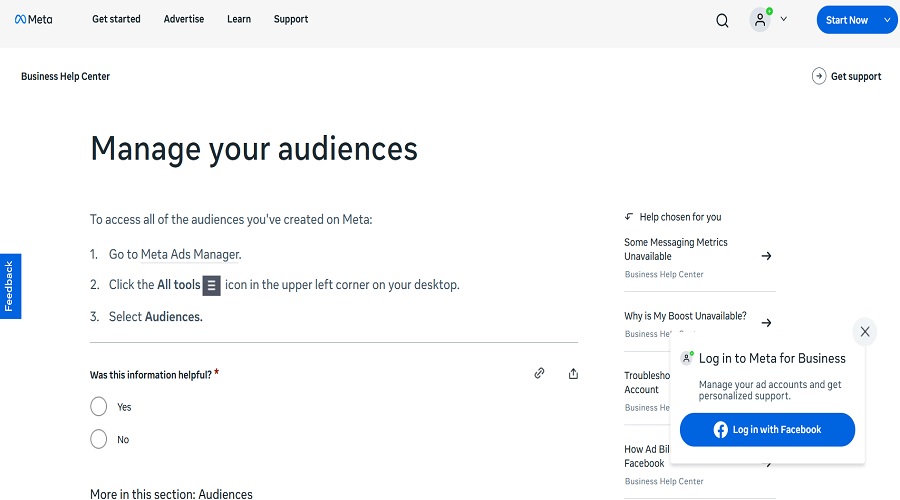Open the search magnifier icon

pyautogui.click(x=722, y=21)
